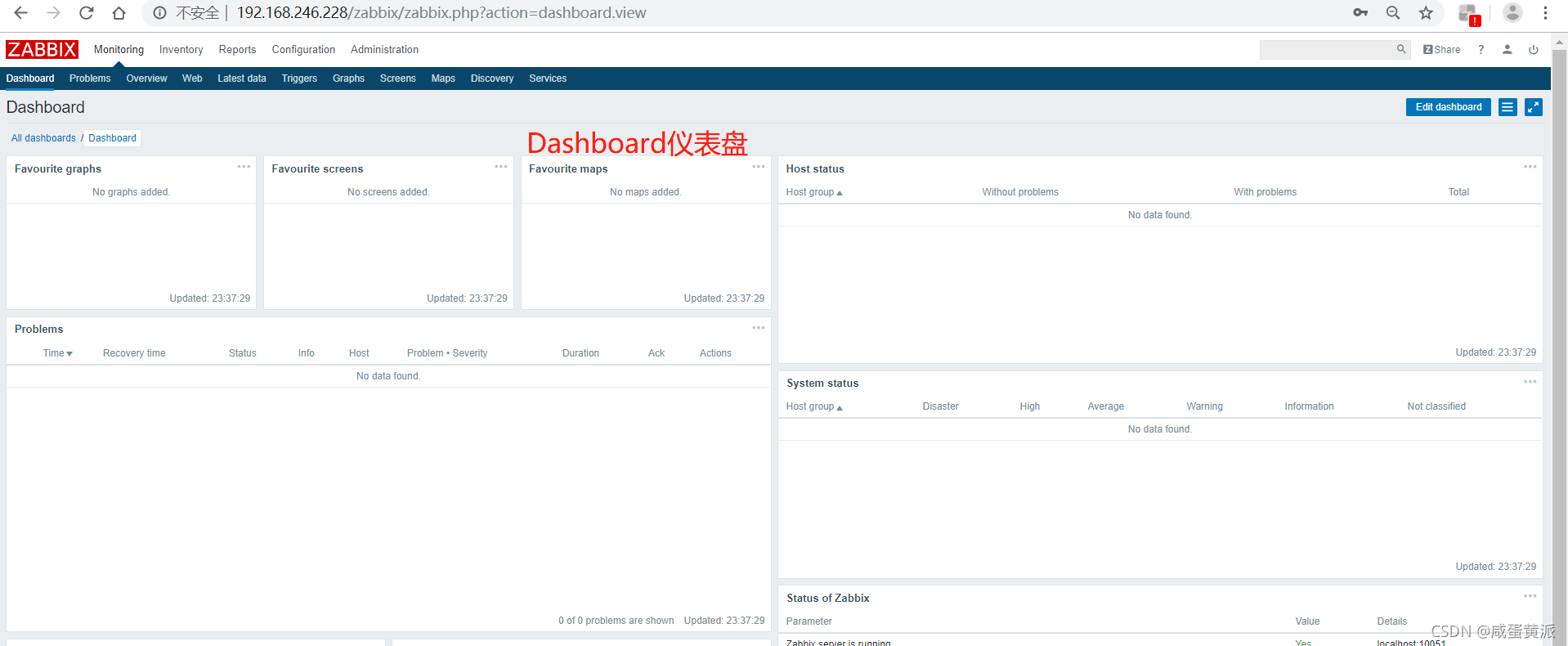Select the Dashboard submenu tab
This screenshot has height=646, width=1568.
point(30,79)
